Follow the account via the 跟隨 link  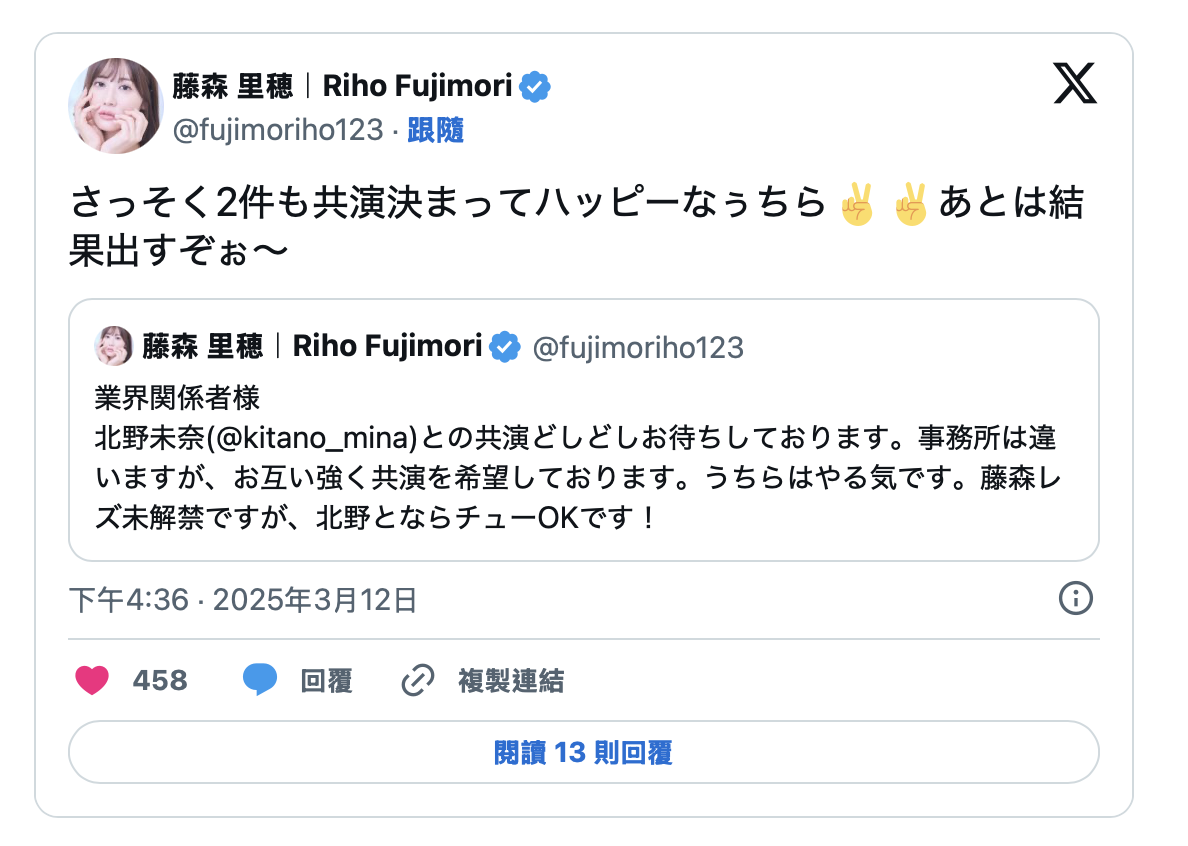[436, 130]
